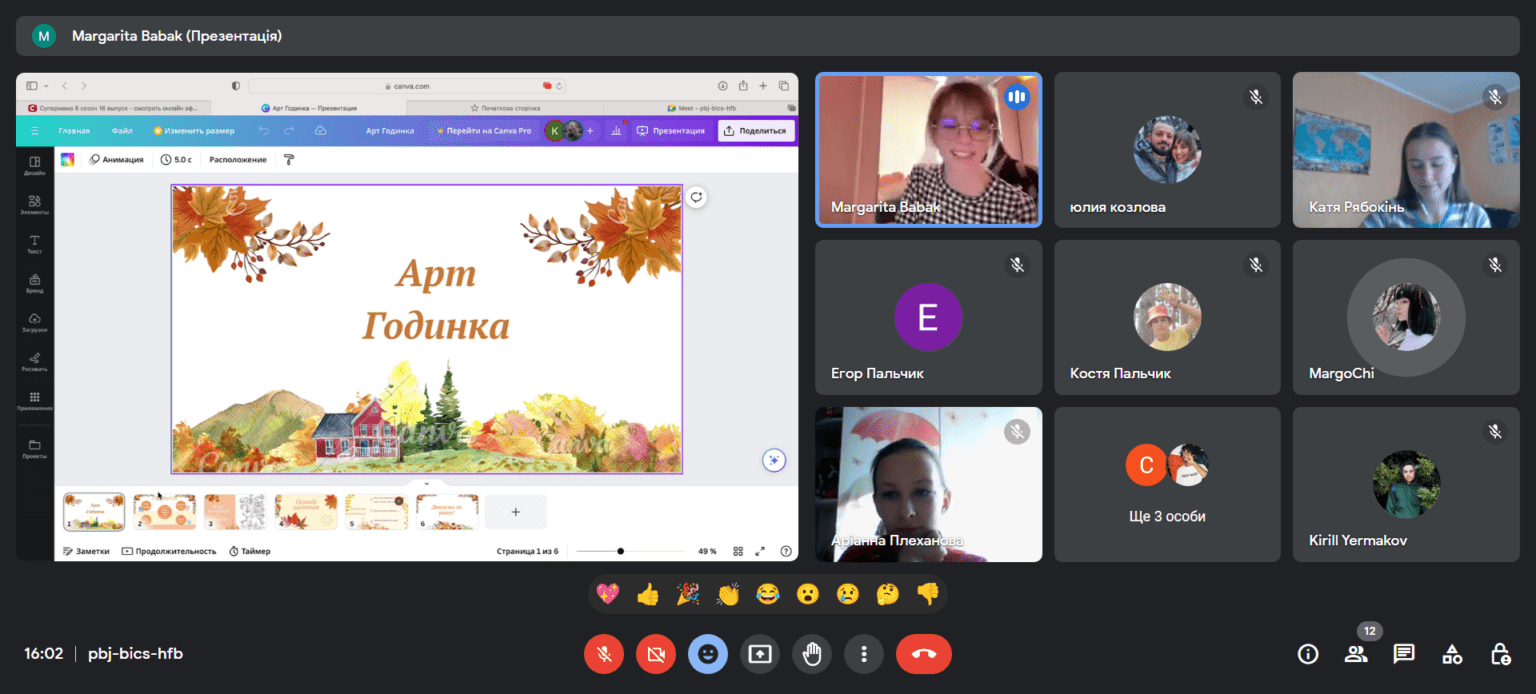The height and width of the screenshot is (694, 1536).
Task: Show the participants list with 12 people
Action: (1356, 654)
